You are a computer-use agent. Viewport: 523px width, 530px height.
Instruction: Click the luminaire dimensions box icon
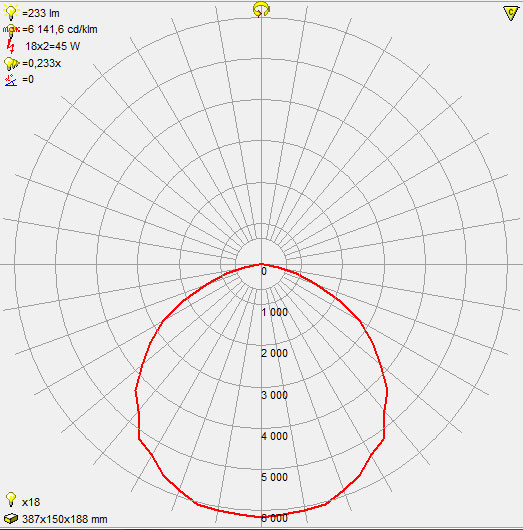point(11,519)
